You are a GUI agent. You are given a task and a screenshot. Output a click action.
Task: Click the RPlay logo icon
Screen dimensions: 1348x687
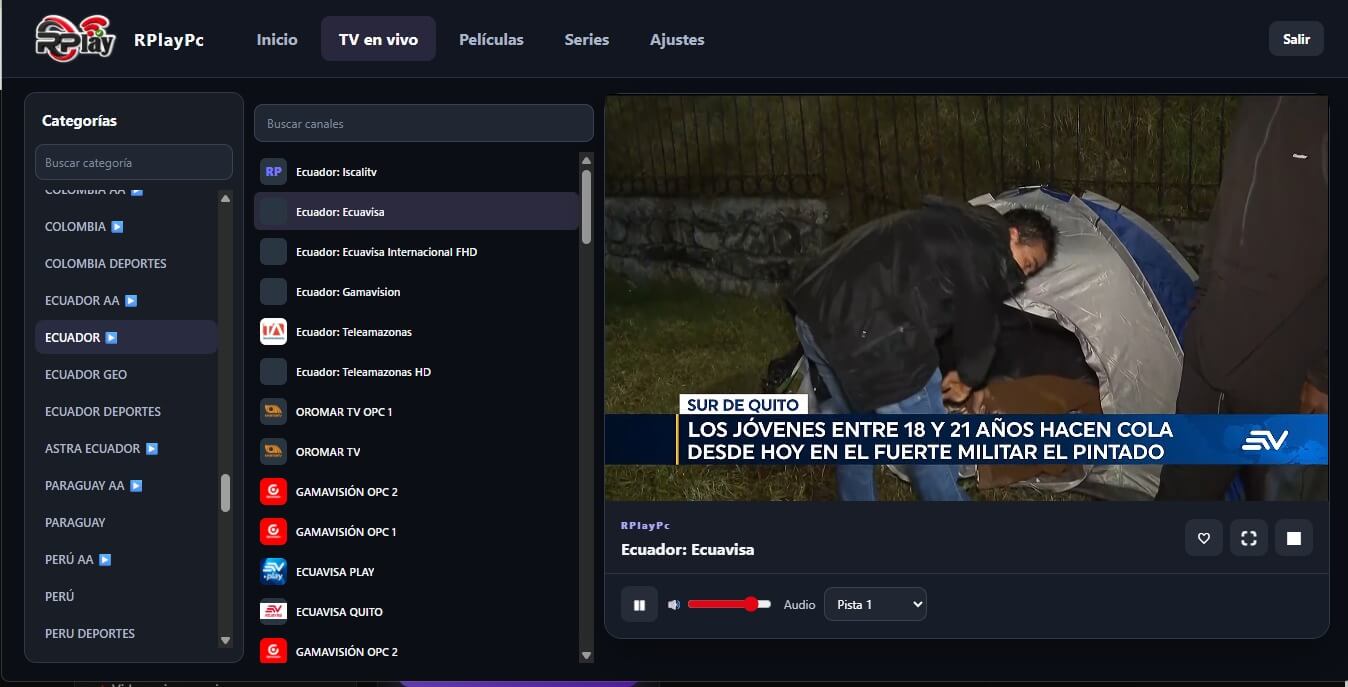pyautogui.click(x=76, y=38)
